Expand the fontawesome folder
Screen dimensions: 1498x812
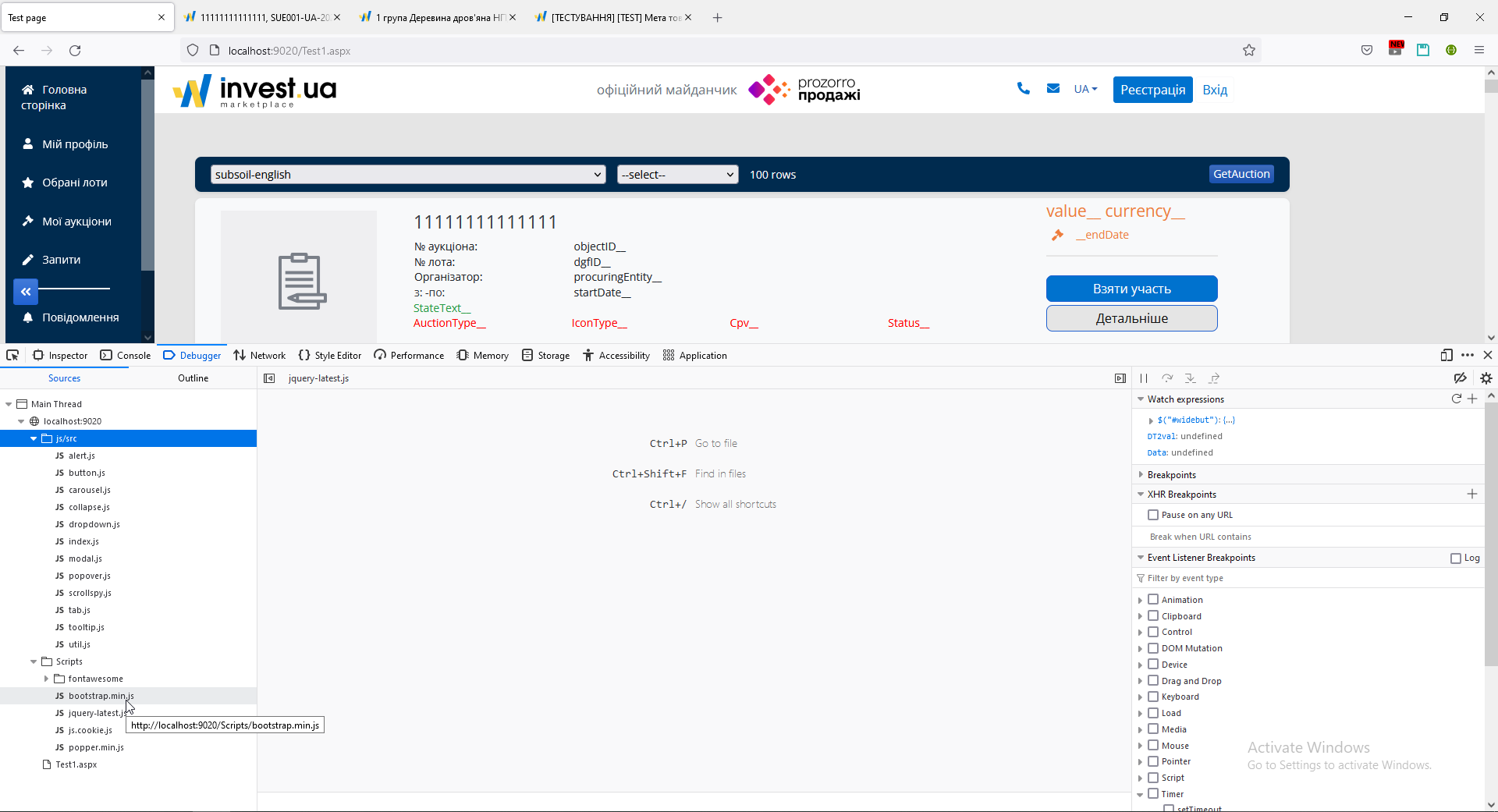tap(46, 679)
